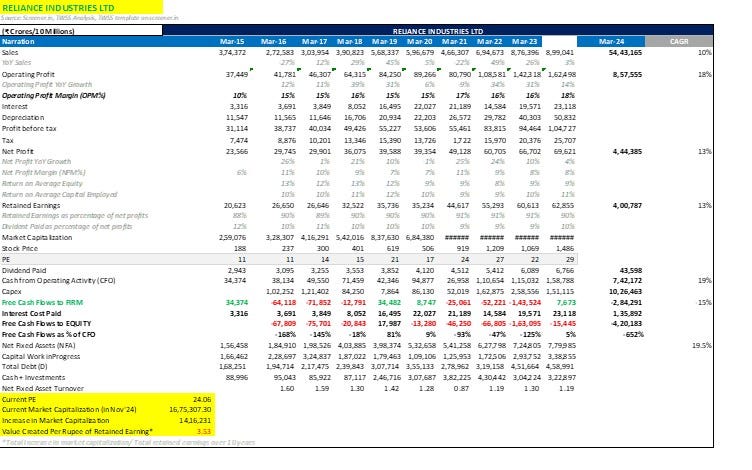Select 'Operating Profit Margin (OPM%)' label

point(54,95)
